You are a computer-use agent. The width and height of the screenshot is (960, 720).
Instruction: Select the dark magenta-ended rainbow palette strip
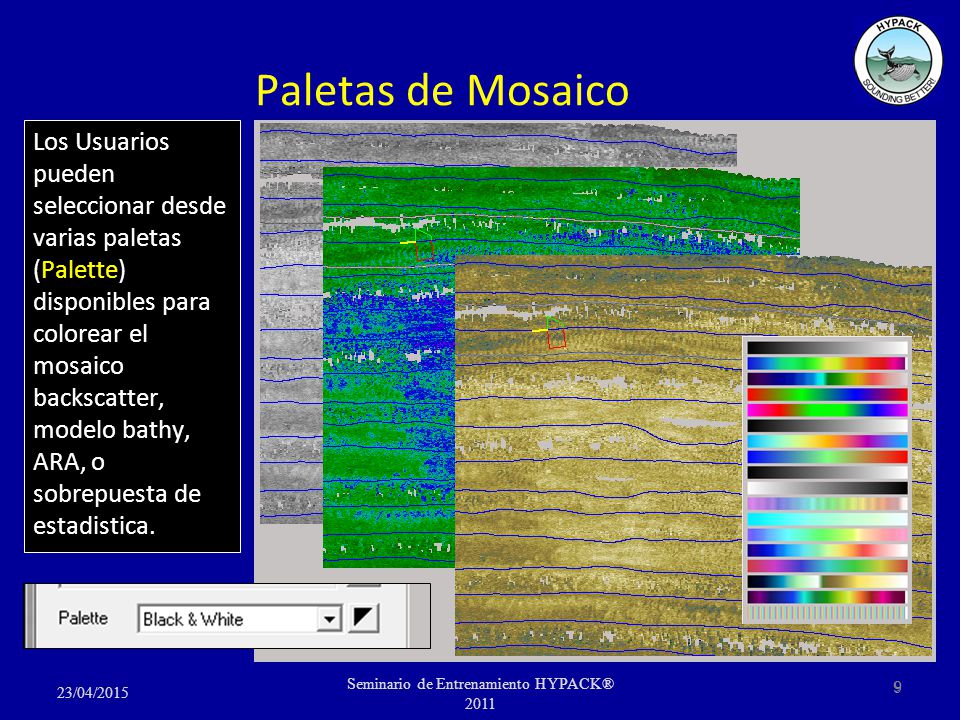tap(827, 597)
